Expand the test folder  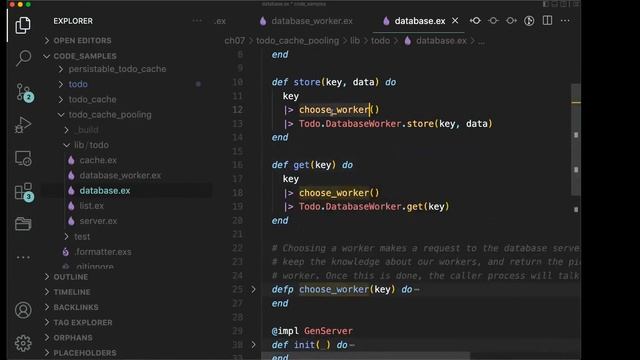82,236
